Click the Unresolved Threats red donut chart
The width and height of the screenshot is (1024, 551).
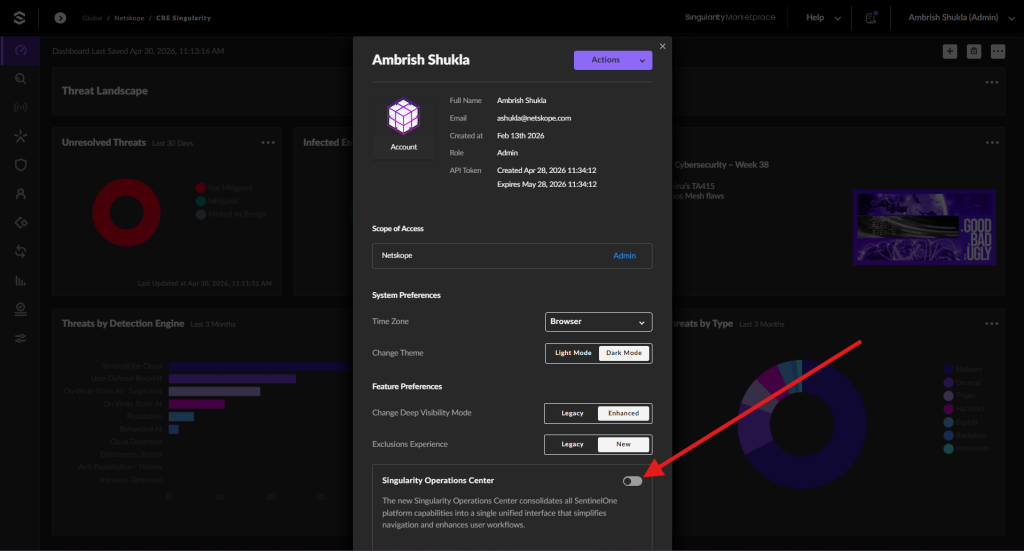point(127,213)
